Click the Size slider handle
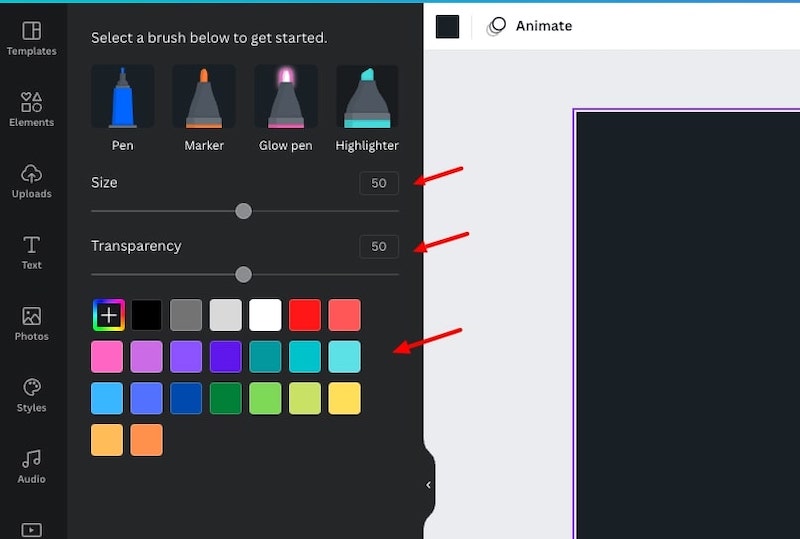 click(x=243, y=211)
